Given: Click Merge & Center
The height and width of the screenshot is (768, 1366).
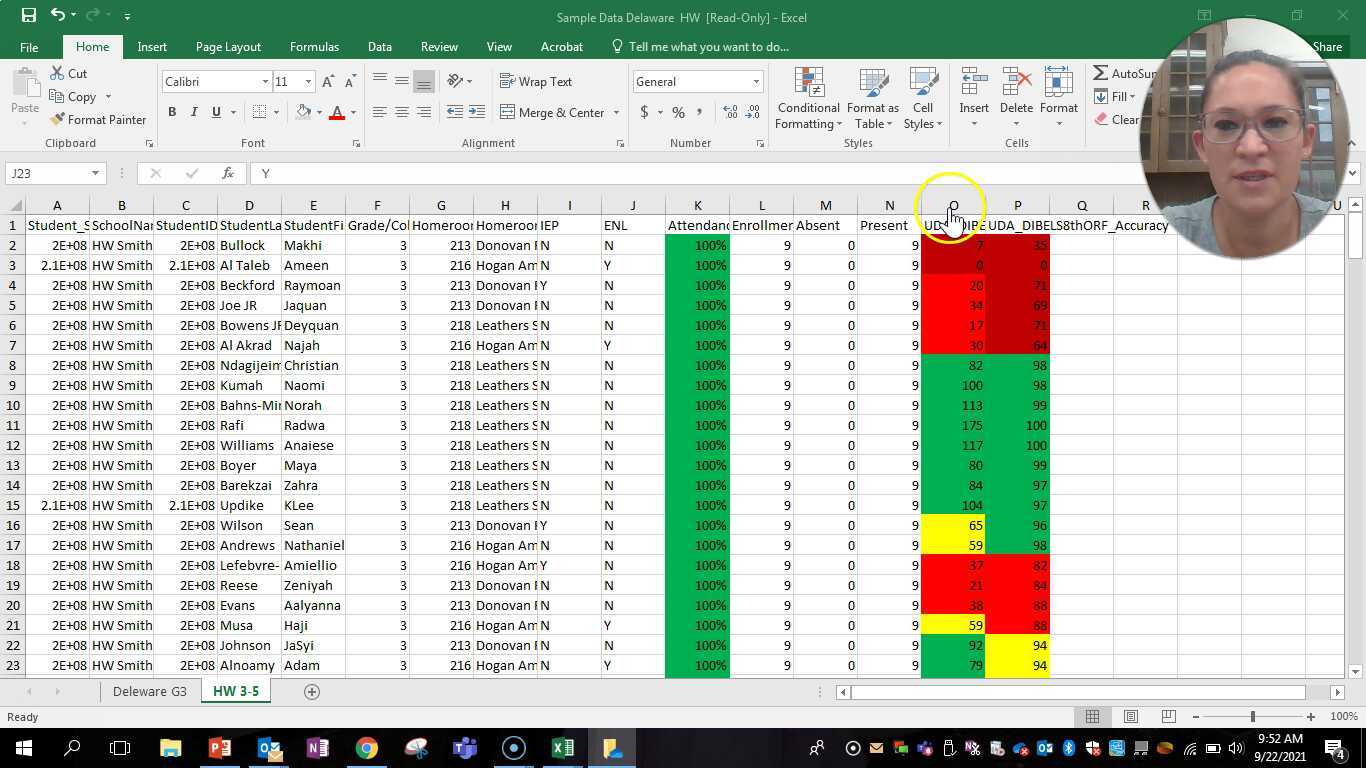Looking at the screenshot, I should tap(552, 112).
